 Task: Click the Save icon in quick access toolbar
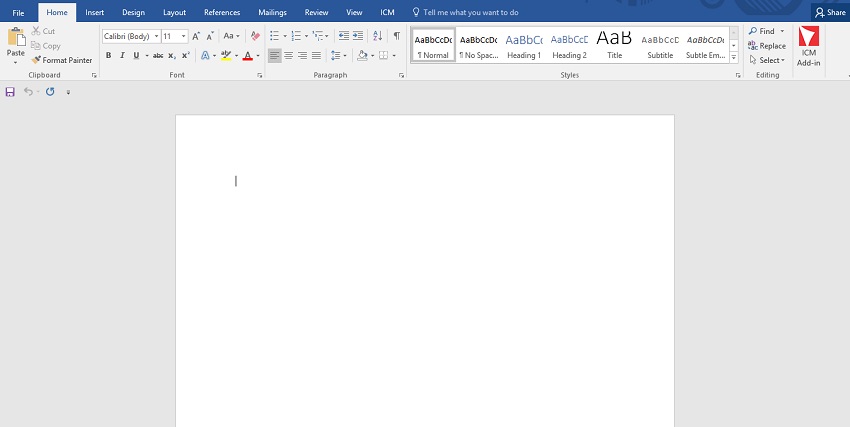10,92
